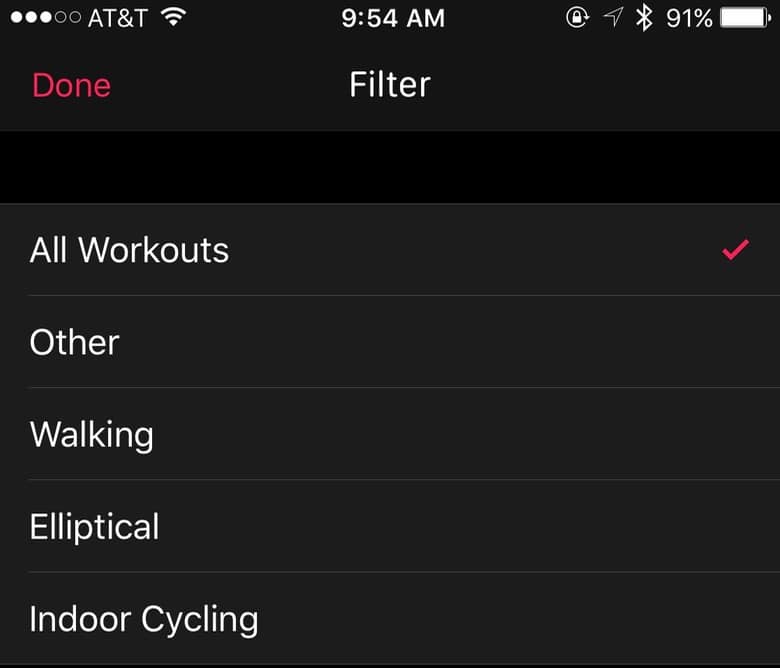Image resolution: width=780 pixels, height=668 pixels.
Task: Select the All Workouts filter
Action: point(129,250)
